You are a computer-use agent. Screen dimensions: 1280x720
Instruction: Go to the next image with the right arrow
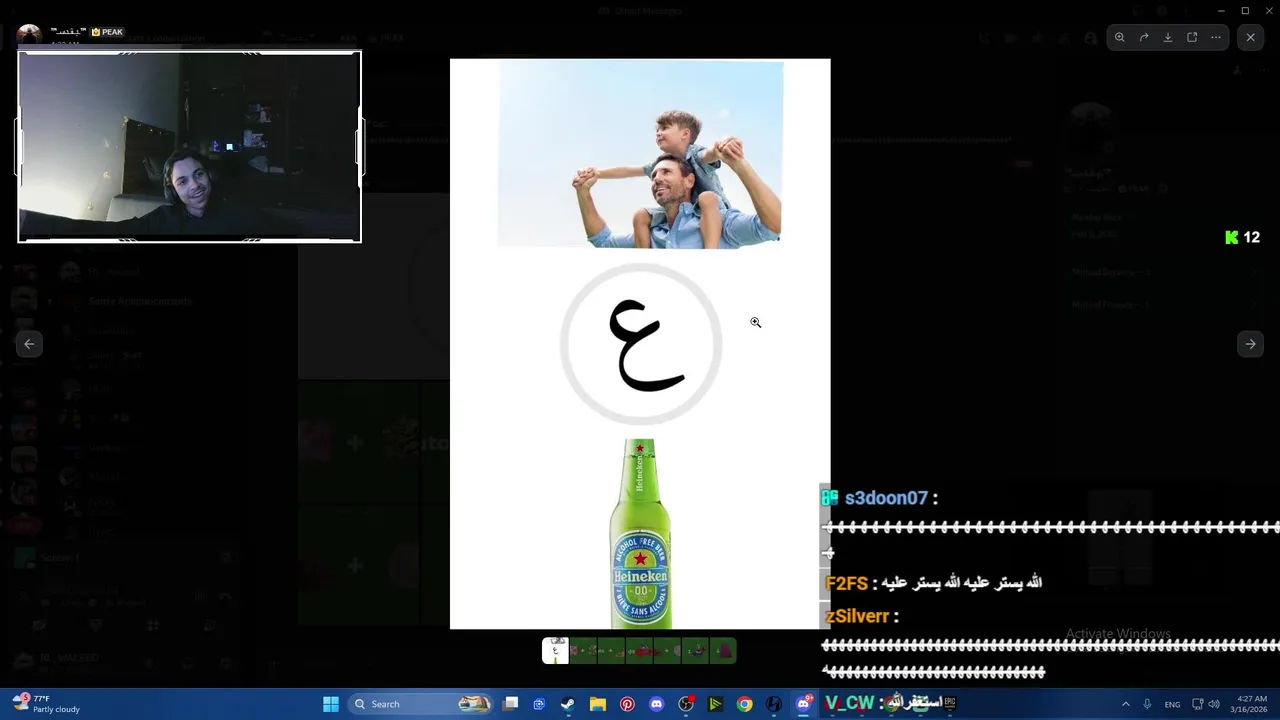click(x=1250, y=344)
